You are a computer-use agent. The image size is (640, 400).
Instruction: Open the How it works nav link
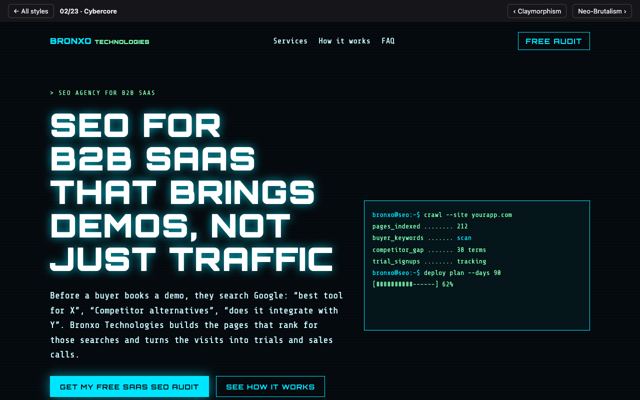pyautogui.click(x=344, y=41)
